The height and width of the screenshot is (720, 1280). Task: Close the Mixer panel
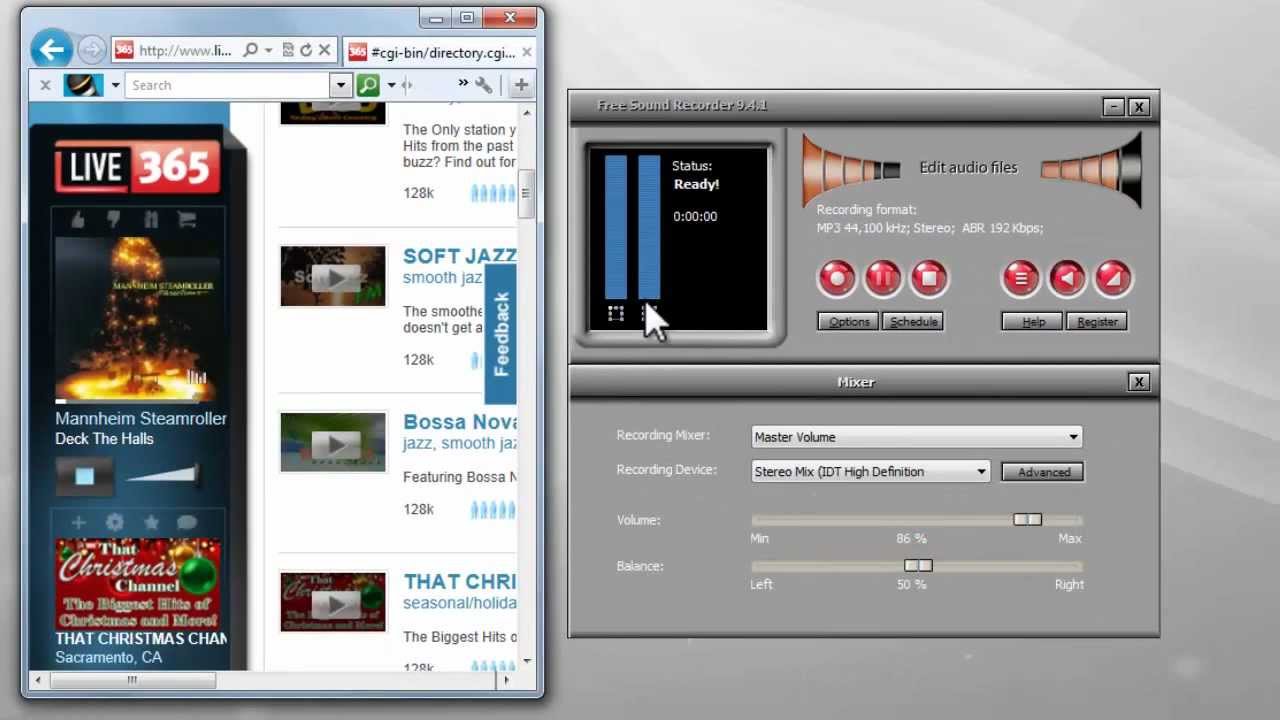pyautogui.click(x=1138, y=382)
